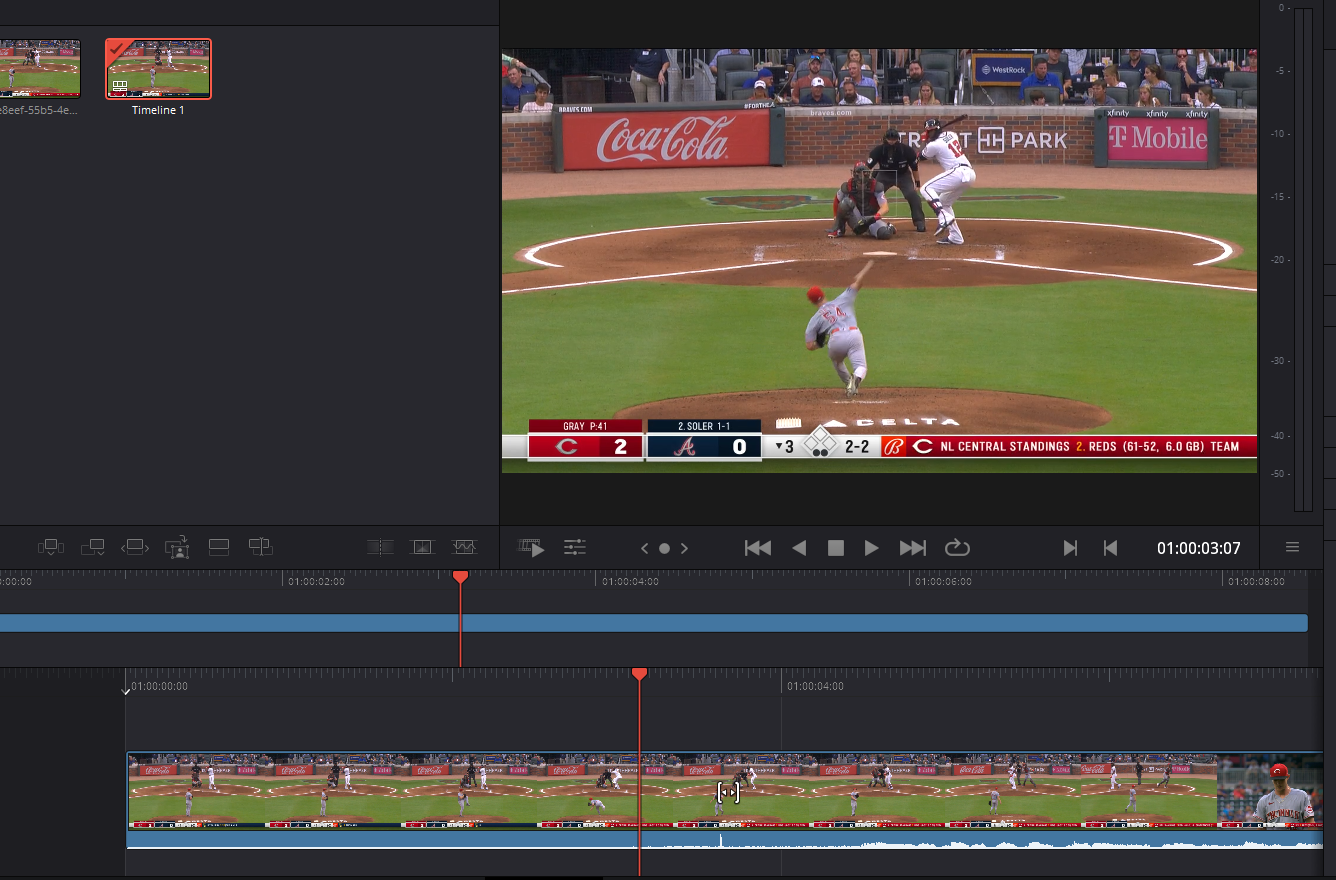Click 01:00:02:00 on the upper ruler
This screenshot has width=1336, height=880.
coord(317,581)
